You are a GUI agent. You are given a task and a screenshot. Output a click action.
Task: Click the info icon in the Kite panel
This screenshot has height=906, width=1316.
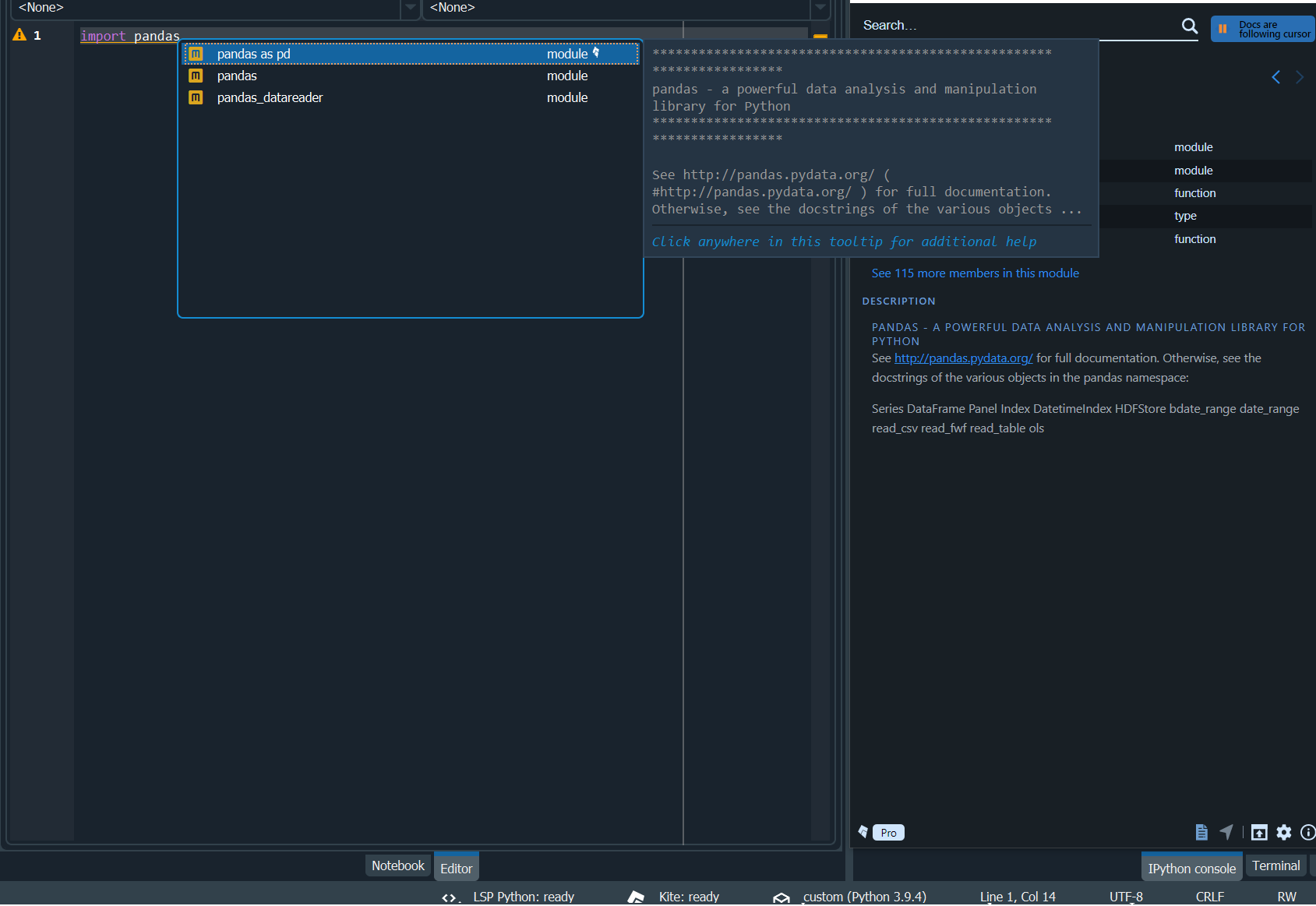(x=1309, y=832)
